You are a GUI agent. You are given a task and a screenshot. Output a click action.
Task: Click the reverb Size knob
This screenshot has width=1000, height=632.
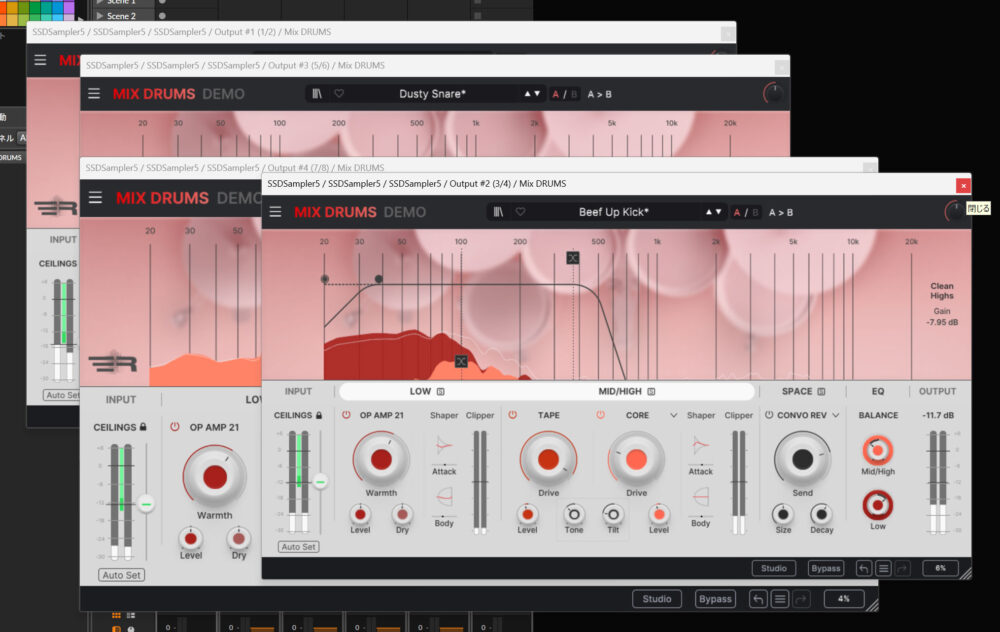pos(783,514)
